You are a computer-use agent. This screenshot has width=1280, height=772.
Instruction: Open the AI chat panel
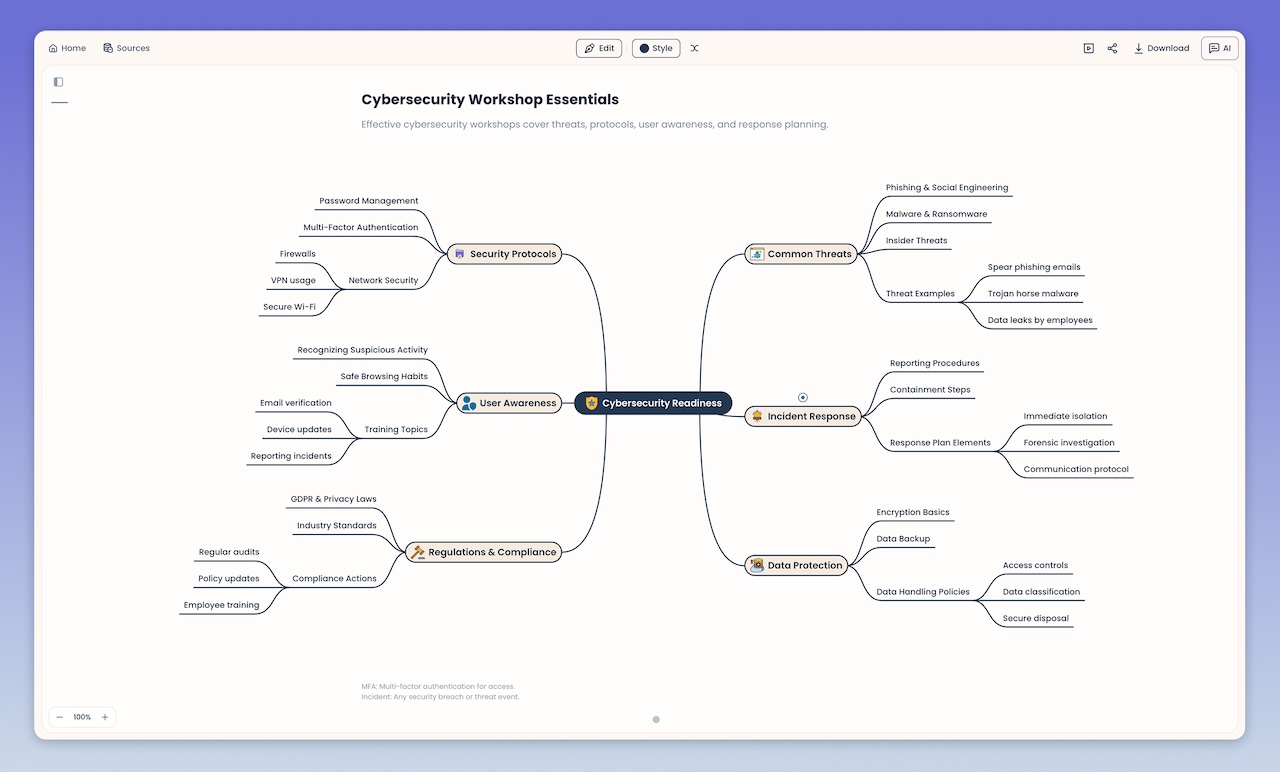point(1219,48)
